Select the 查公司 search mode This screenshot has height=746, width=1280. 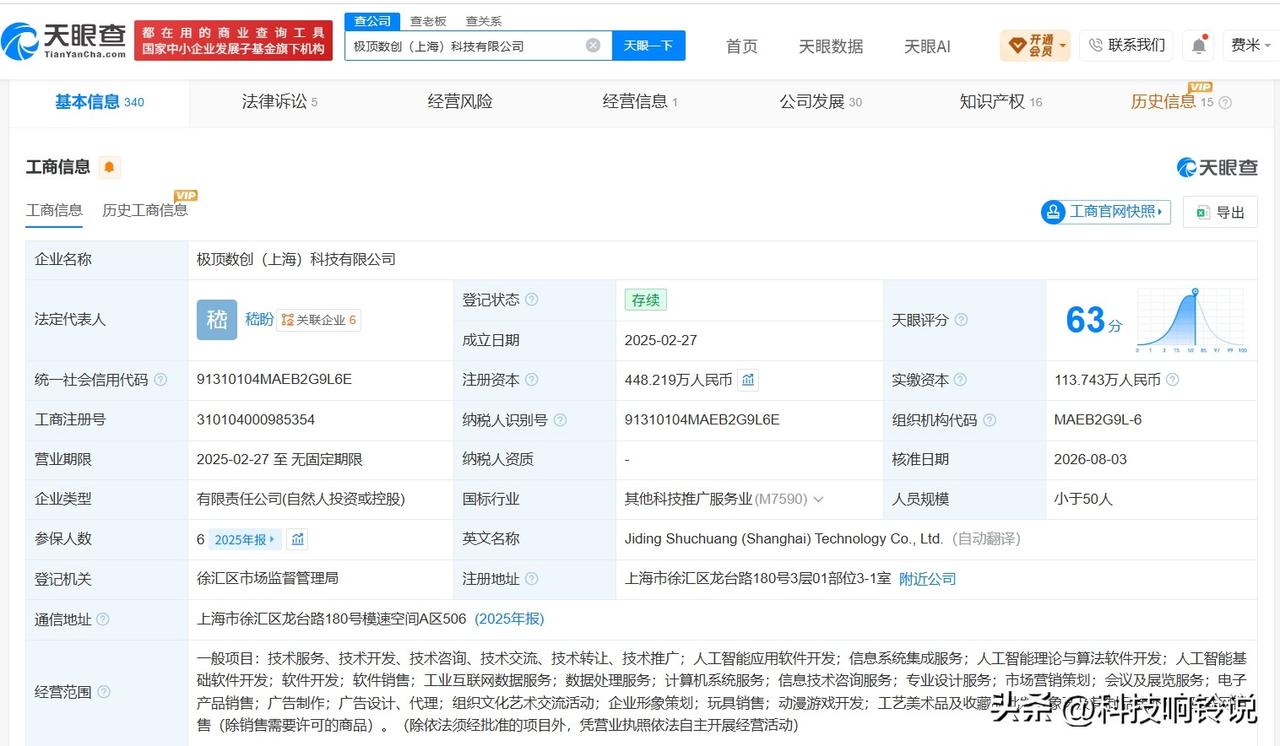coord(373,21)
